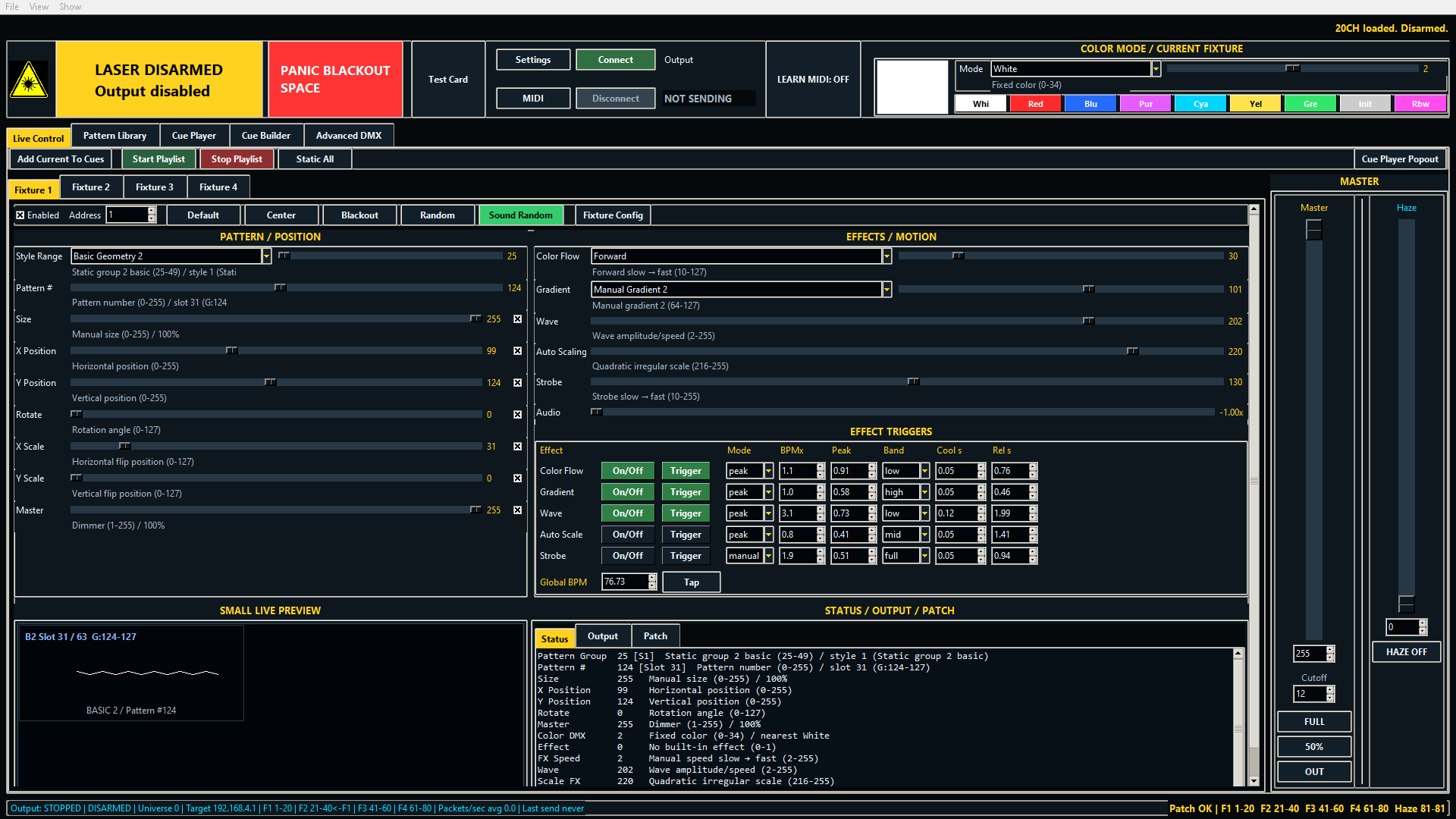Toggle Strobe On/Off effect
The height and width of the screenshot is (819, 1456).
[628, 556]
